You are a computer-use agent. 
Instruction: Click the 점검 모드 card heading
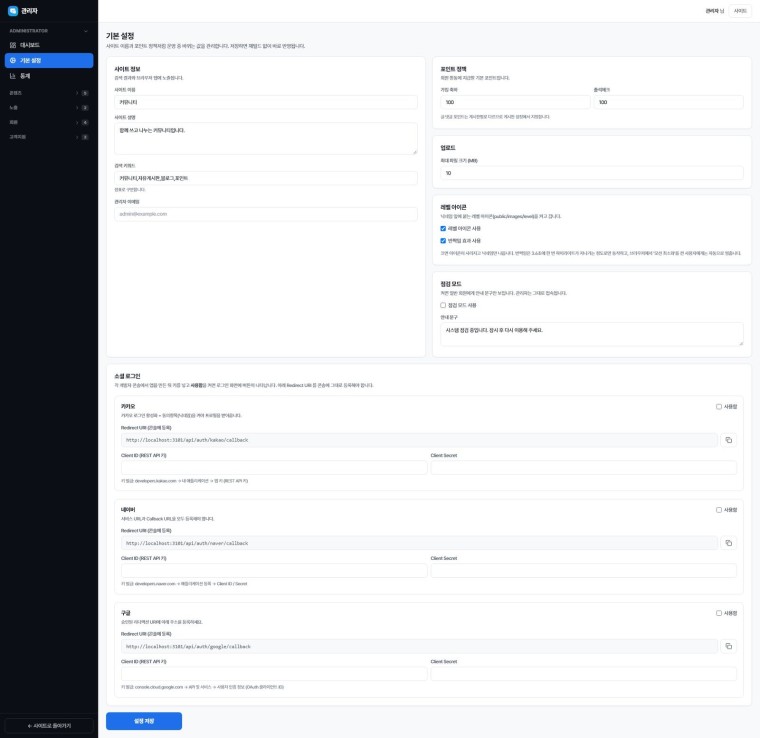451,283
